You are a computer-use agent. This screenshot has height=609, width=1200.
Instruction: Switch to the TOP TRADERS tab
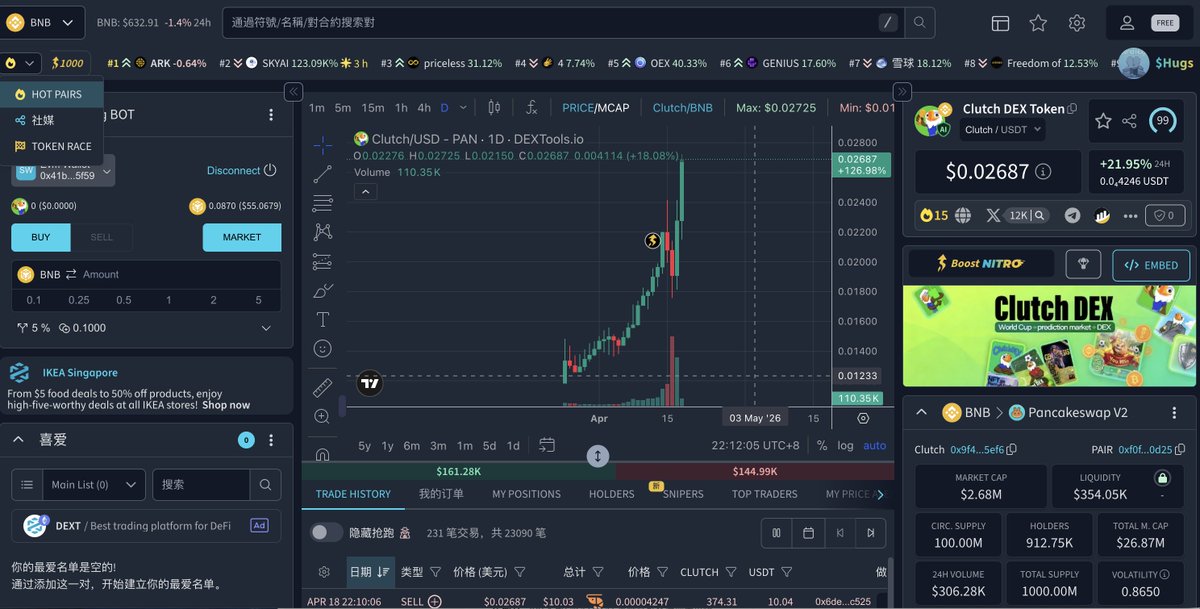click(765, 494)
